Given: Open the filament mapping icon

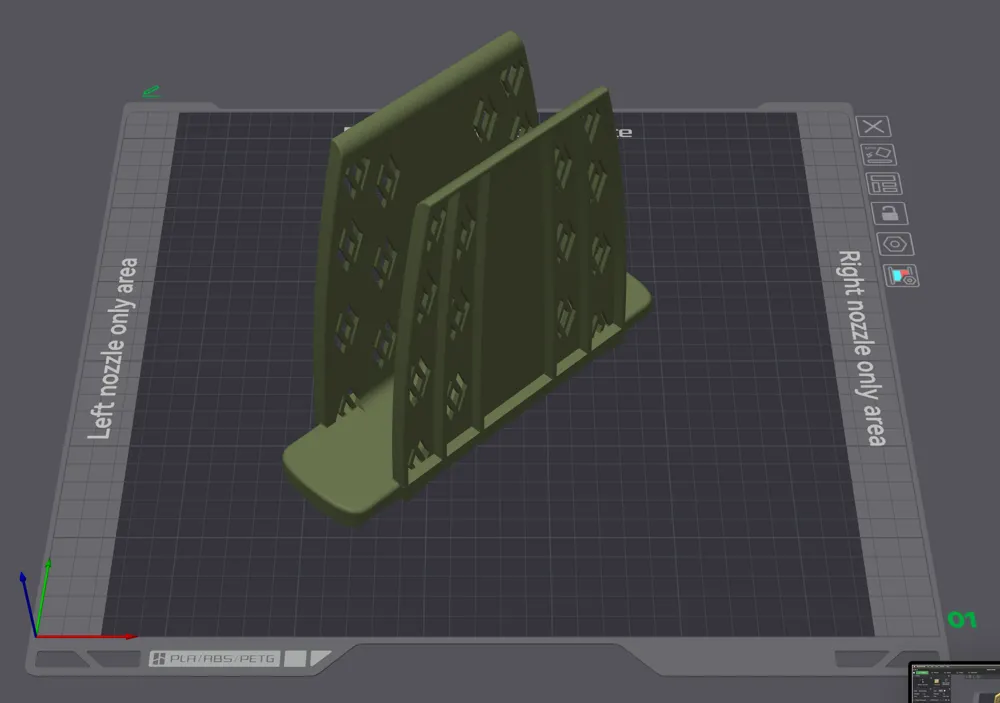Looking at the screenshot, I should point(899,275).
